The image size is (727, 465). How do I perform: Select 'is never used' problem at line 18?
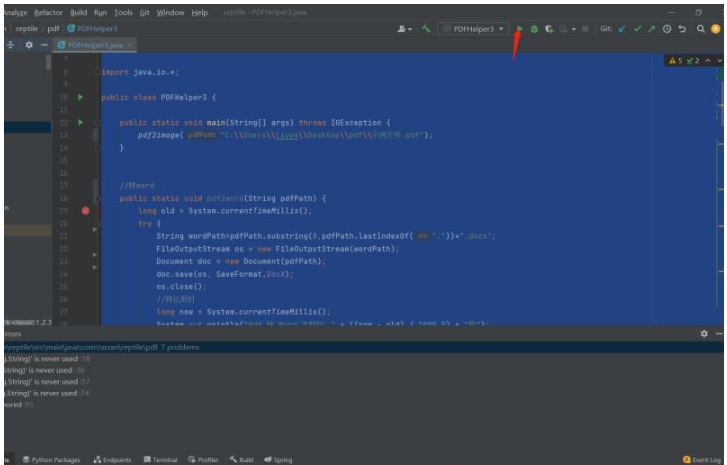[x=364, y=358]
